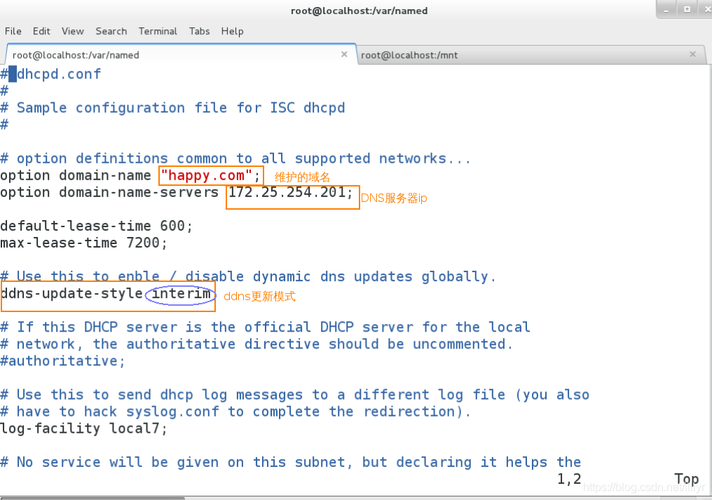Click the No service will be given comment
Screen dimensions: 712x500
[291, 462]
